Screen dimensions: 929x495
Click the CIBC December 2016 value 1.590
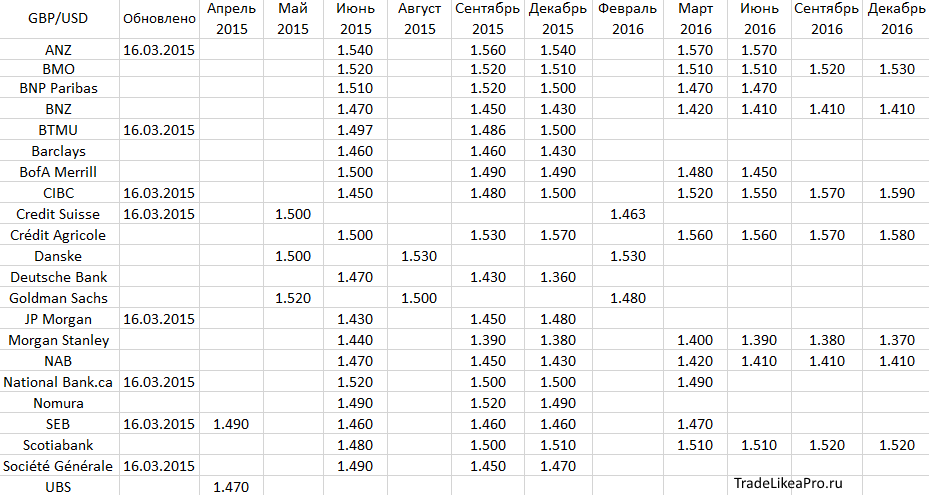(x=897, y=193)
